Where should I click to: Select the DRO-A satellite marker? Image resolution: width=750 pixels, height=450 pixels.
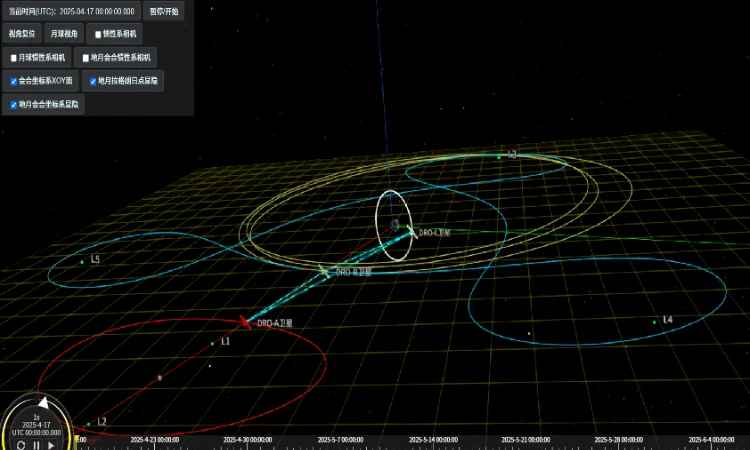pos(245,322)
